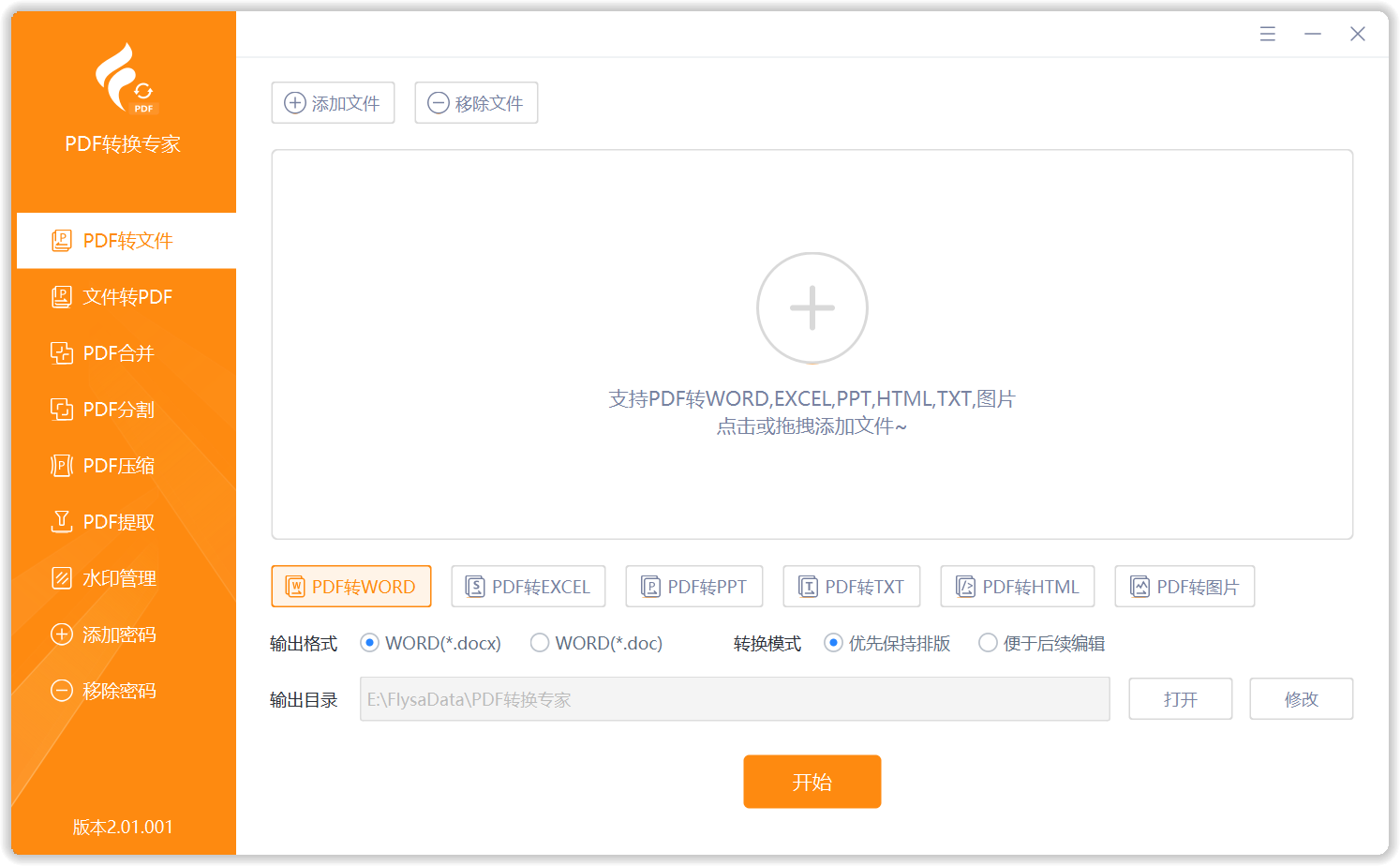The height and width of the screenshot is (866, 1400).
Task: Click the 转换模式 label
Action: pyautogui.click(x=767, y=643)
